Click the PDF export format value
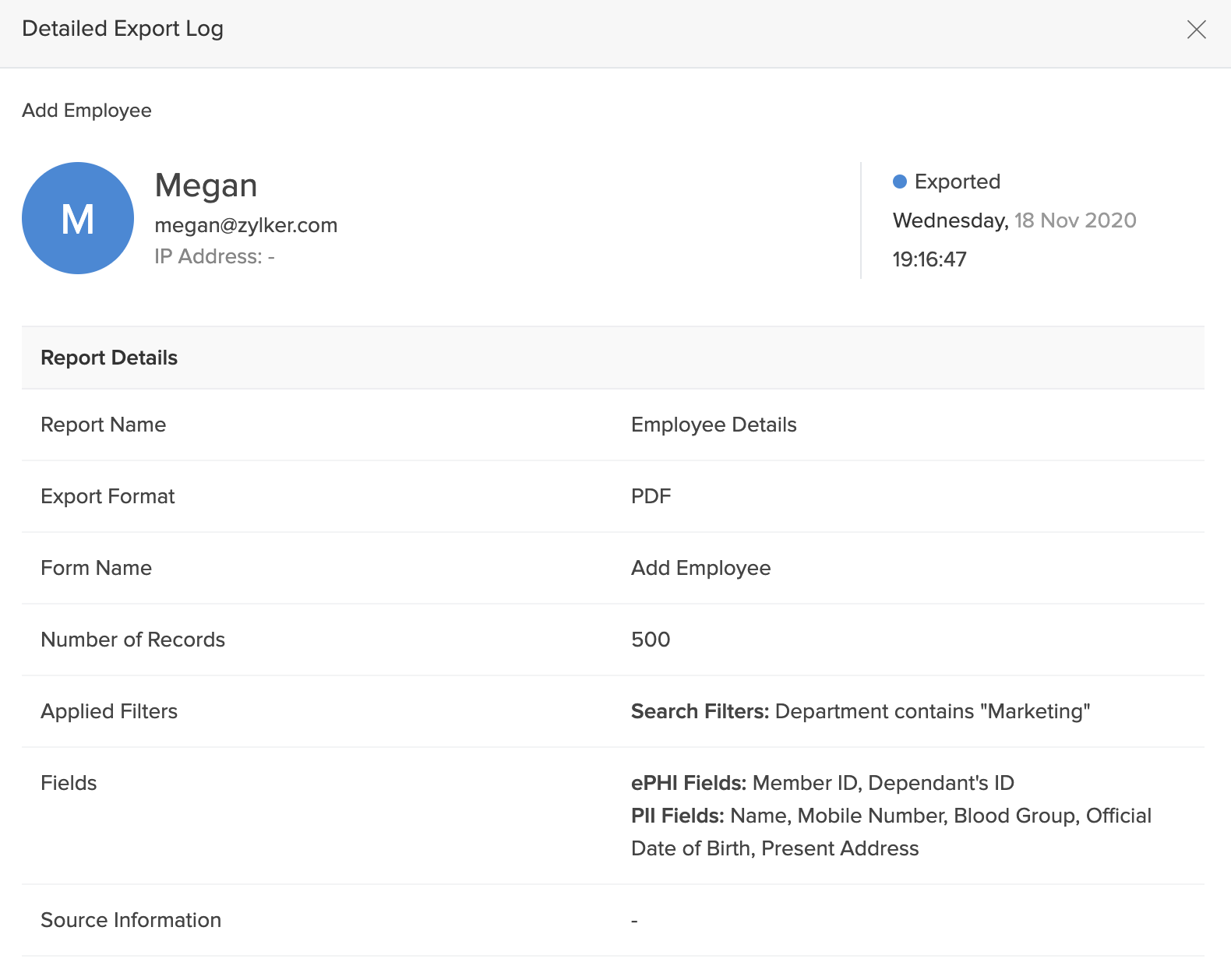Image resolution: width=1231 pixels, height=980 pixels. click(651, 496)
